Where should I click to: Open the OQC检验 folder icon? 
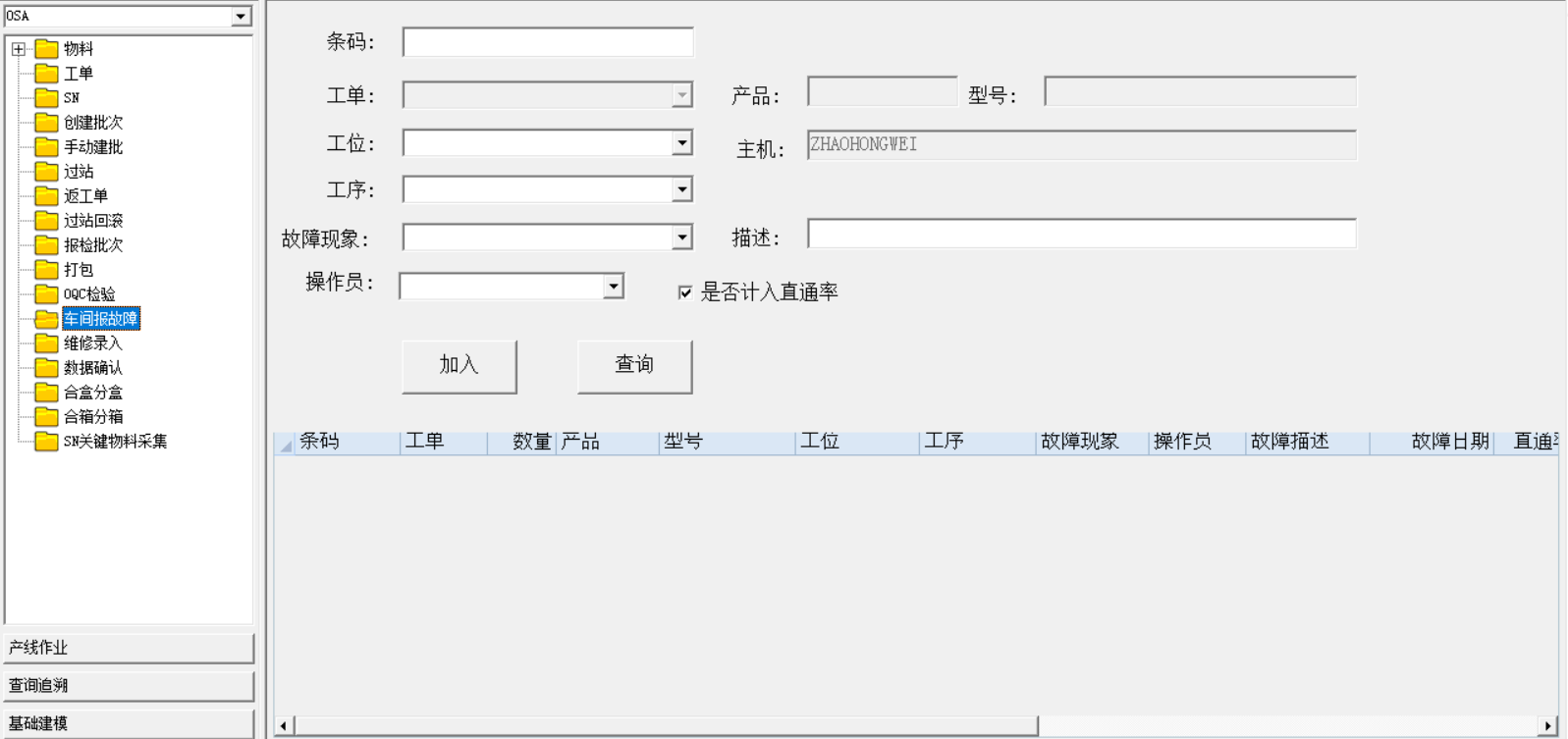(x=46, y=294)
